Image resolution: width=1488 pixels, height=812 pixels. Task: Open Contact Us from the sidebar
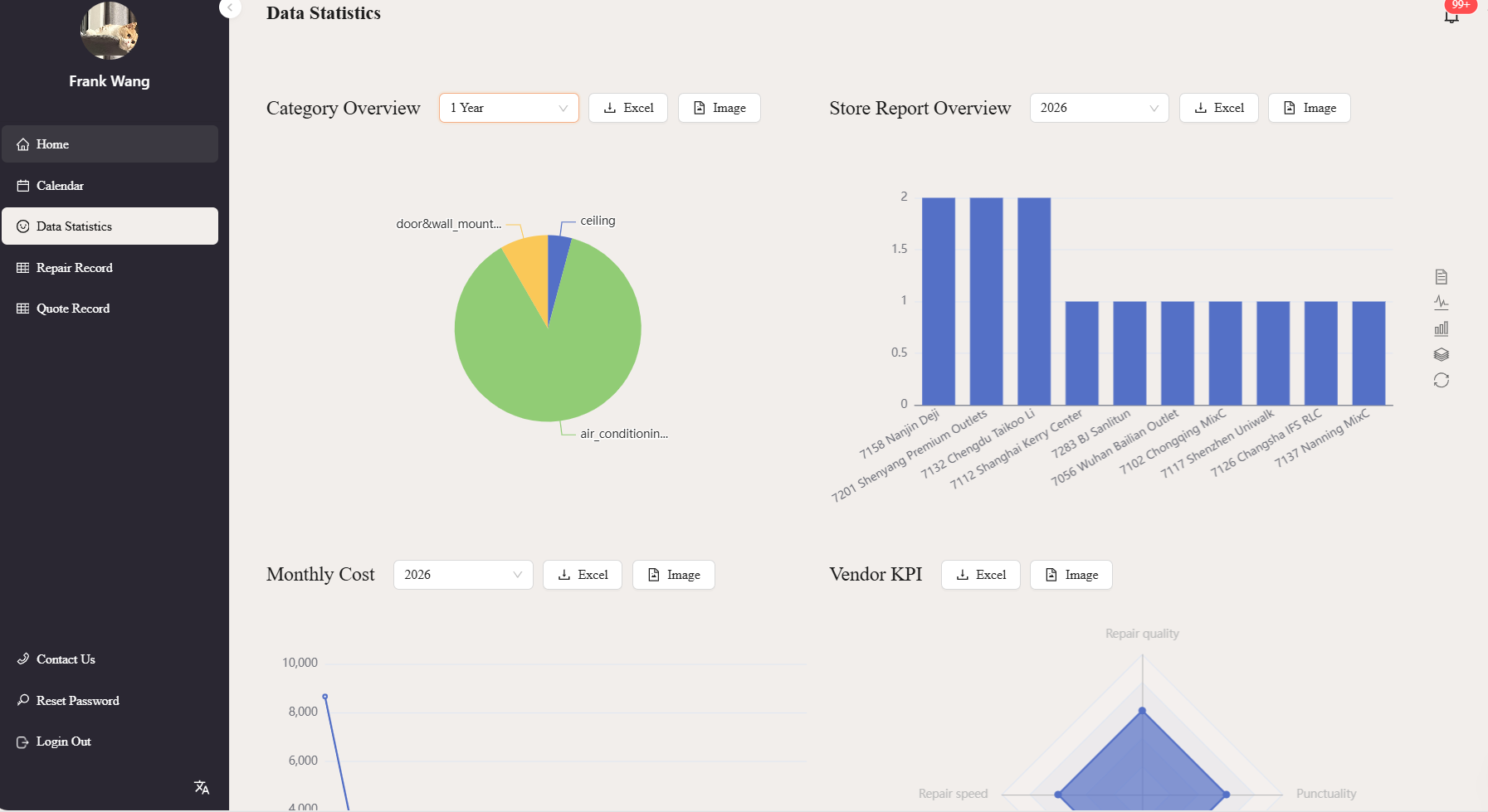pyautogui.click(x=110, y=659)
